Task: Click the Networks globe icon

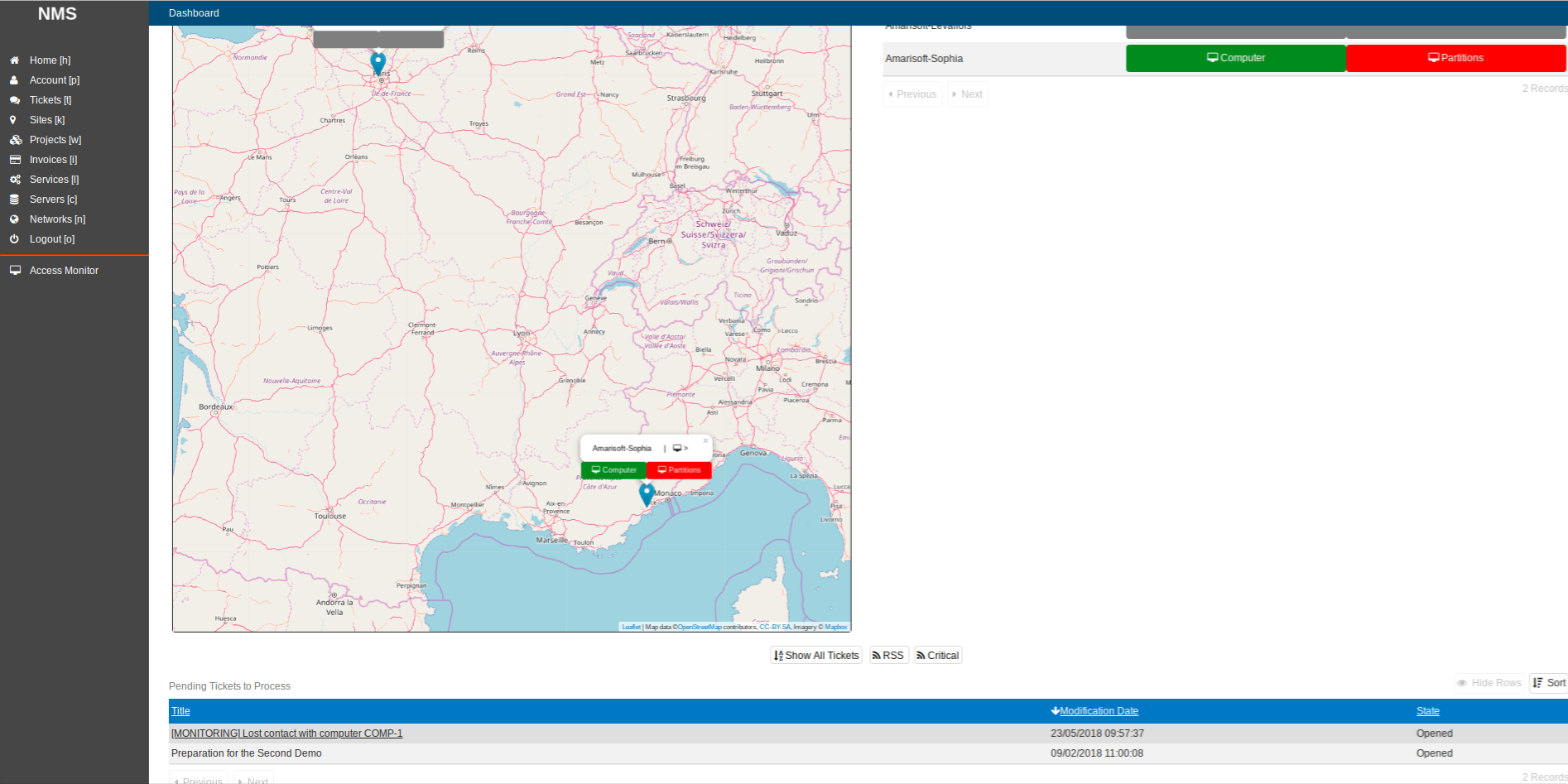Action: click(14, 219)
